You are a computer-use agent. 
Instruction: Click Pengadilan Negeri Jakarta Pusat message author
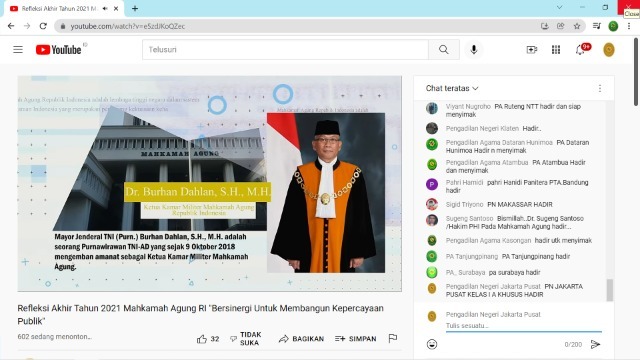click(493, 287)
